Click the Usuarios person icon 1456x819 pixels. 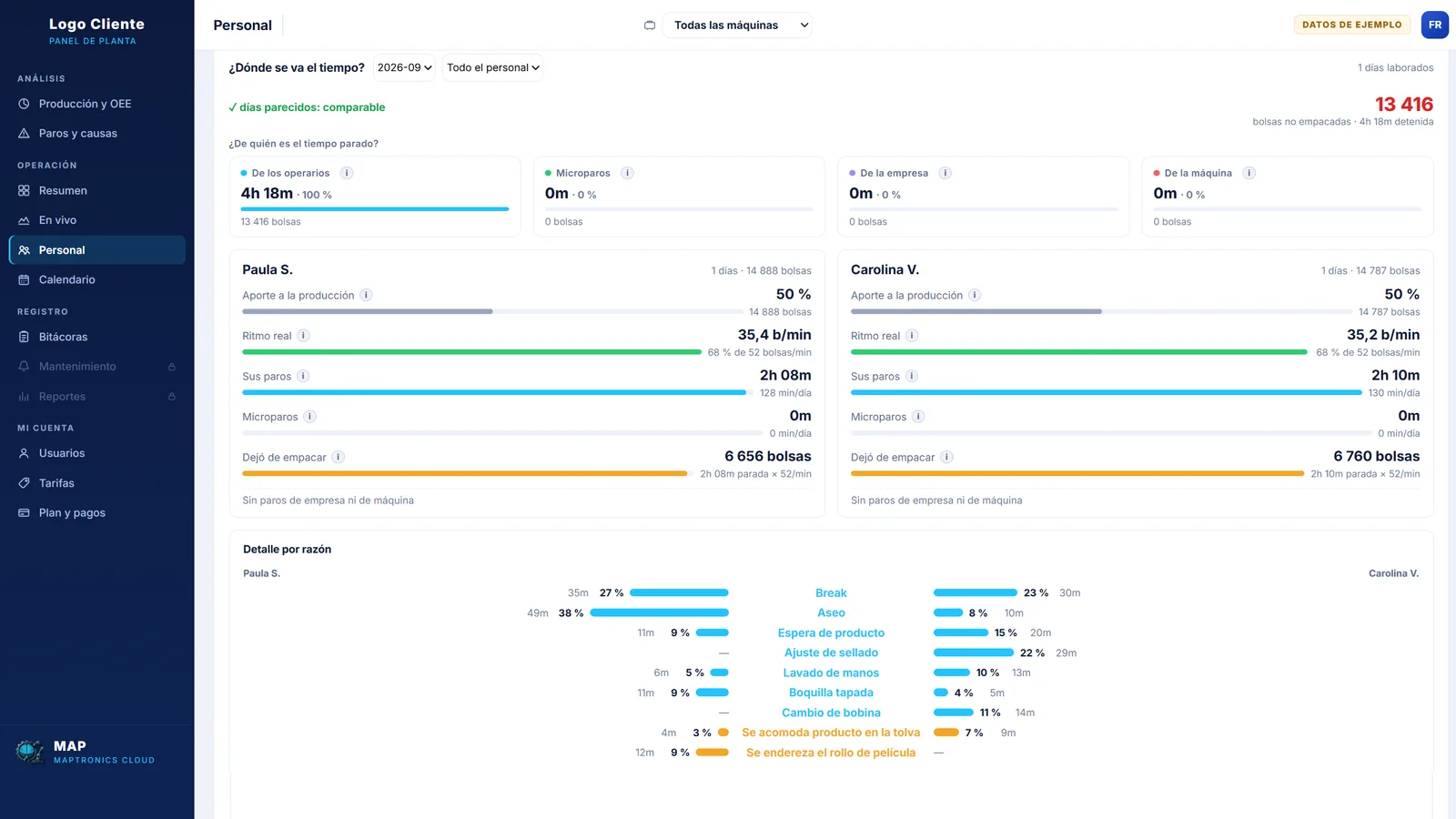[x=24, y=453]
